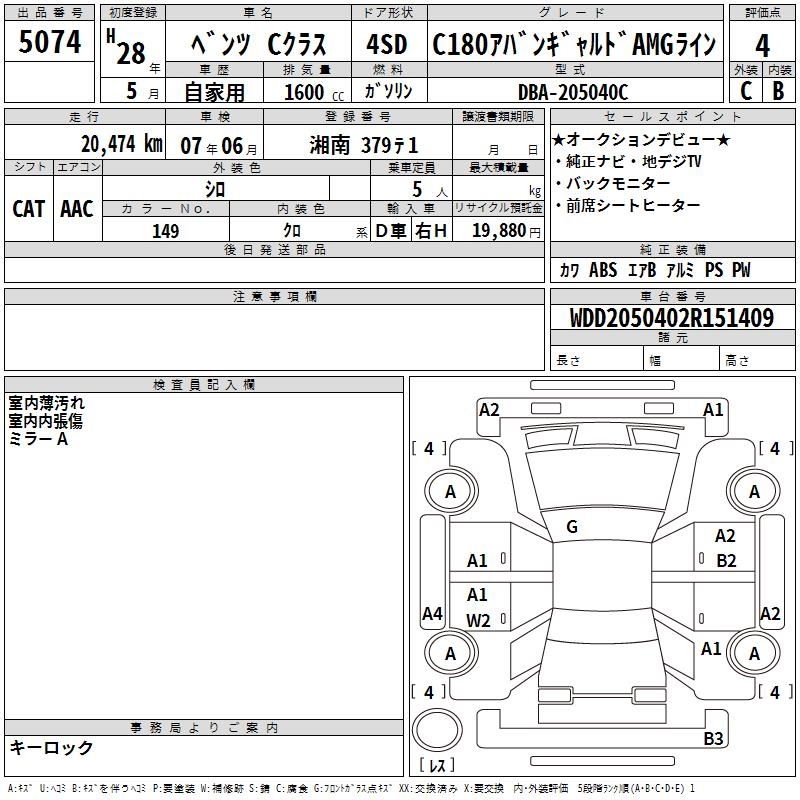800x800 pixels.
Task: Select the damage code legend at the bottom
Action: click(351, 789)
